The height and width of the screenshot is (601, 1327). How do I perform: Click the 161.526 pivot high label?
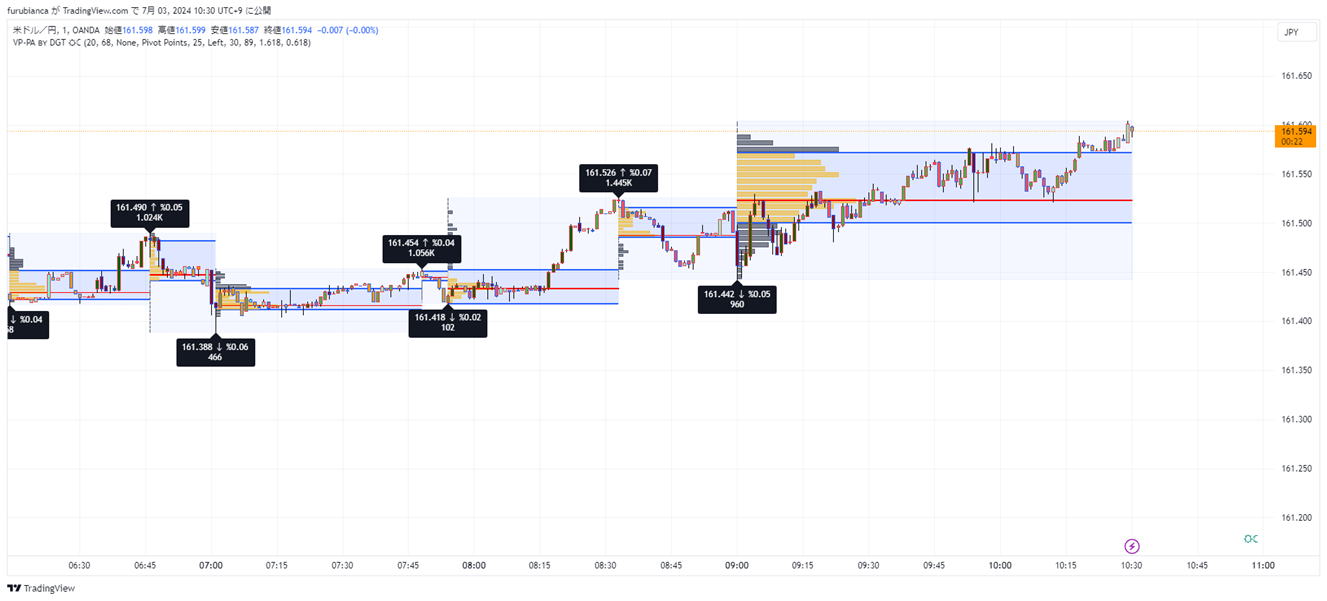[x=620, y=178]
